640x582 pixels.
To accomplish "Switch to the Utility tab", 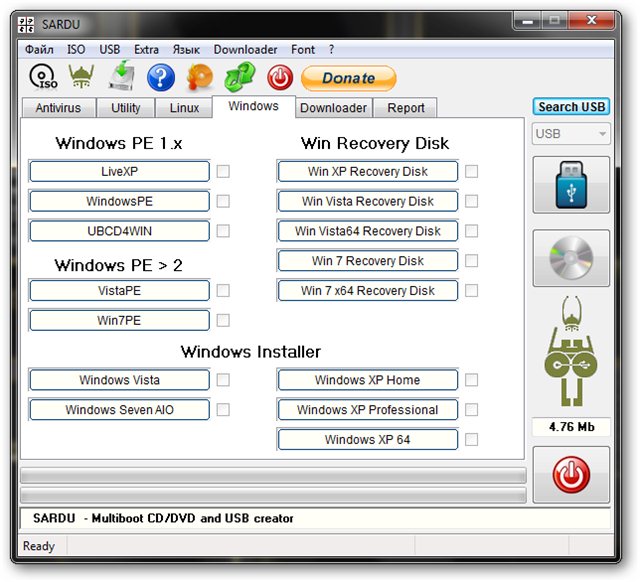I will pyautogui.click(x=126, y=108).
